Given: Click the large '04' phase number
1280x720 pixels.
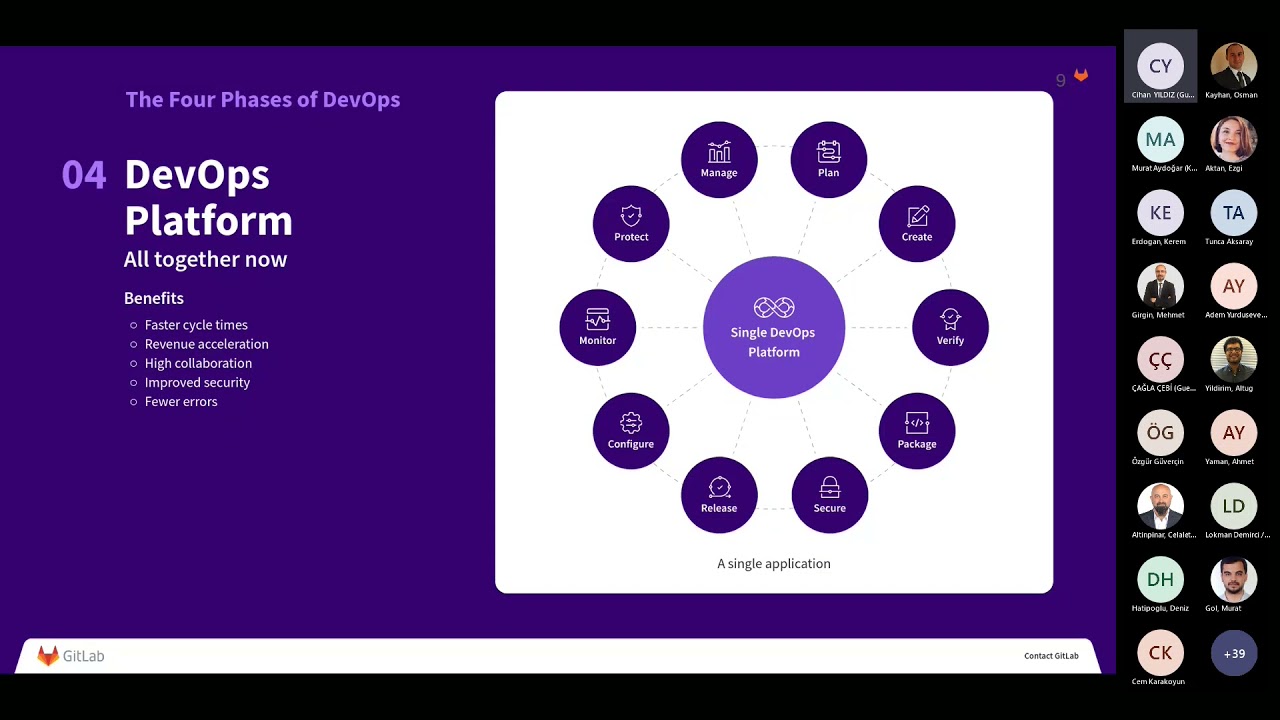Looking at the screenshot, I should 84,175.
